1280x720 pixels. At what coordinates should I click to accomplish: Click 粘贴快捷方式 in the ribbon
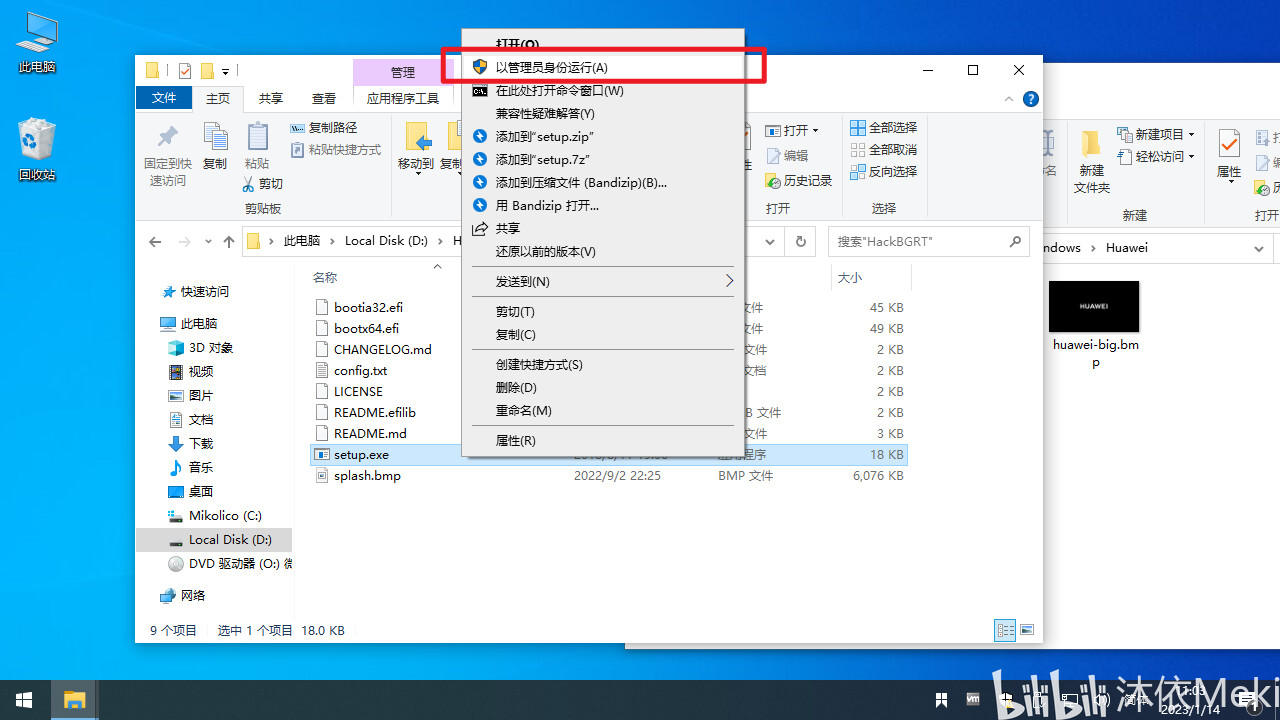point(336,150)
